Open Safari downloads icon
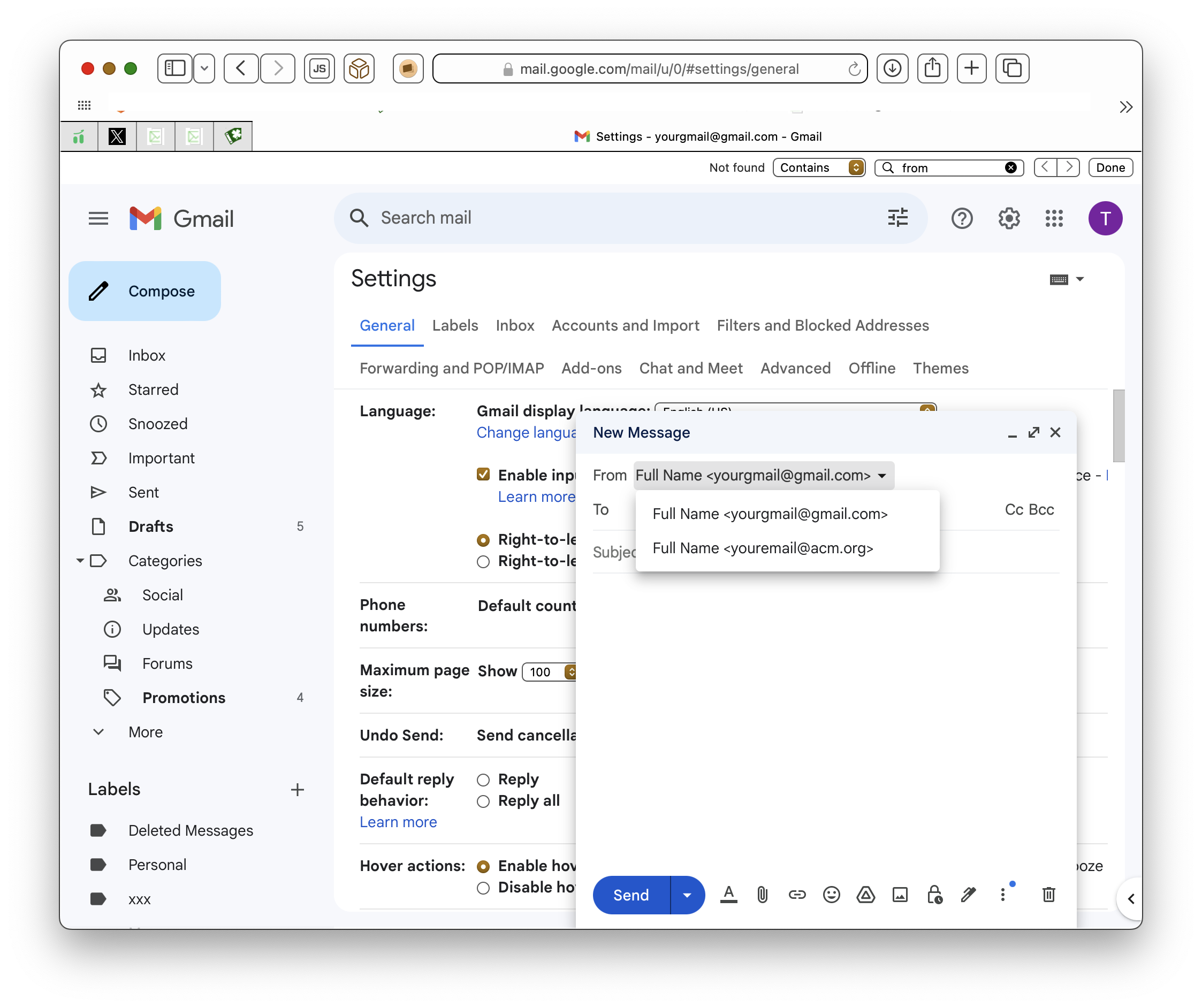 tap(892, 68)
